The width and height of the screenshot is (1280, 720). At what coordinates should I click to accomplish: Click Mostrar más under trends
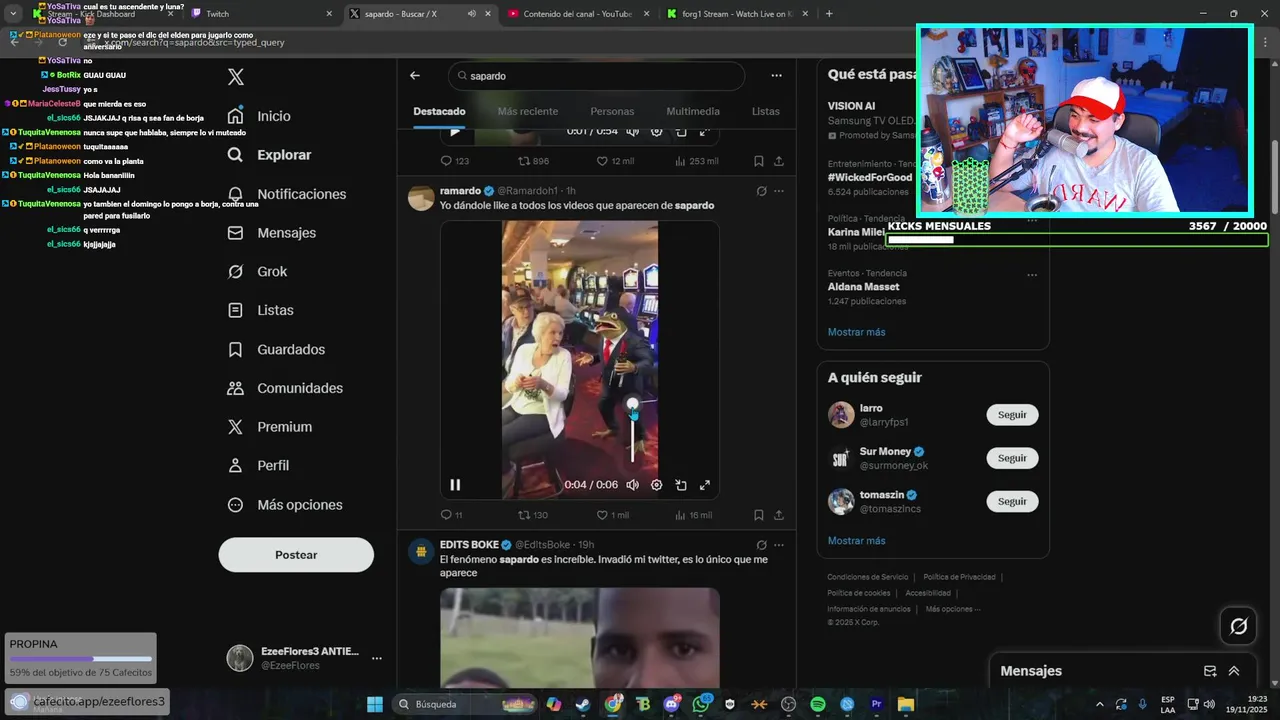click(856, 332)
